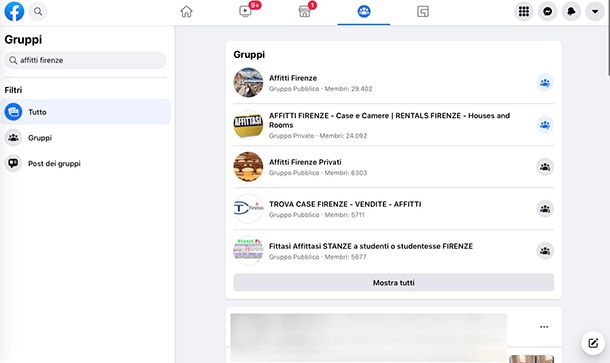Image resolution: width=610 pixels, height=363 pixels.
Task: Click 'Gruppo Pubblico · Membri: 29.402' text
Action: coord(321,89)
